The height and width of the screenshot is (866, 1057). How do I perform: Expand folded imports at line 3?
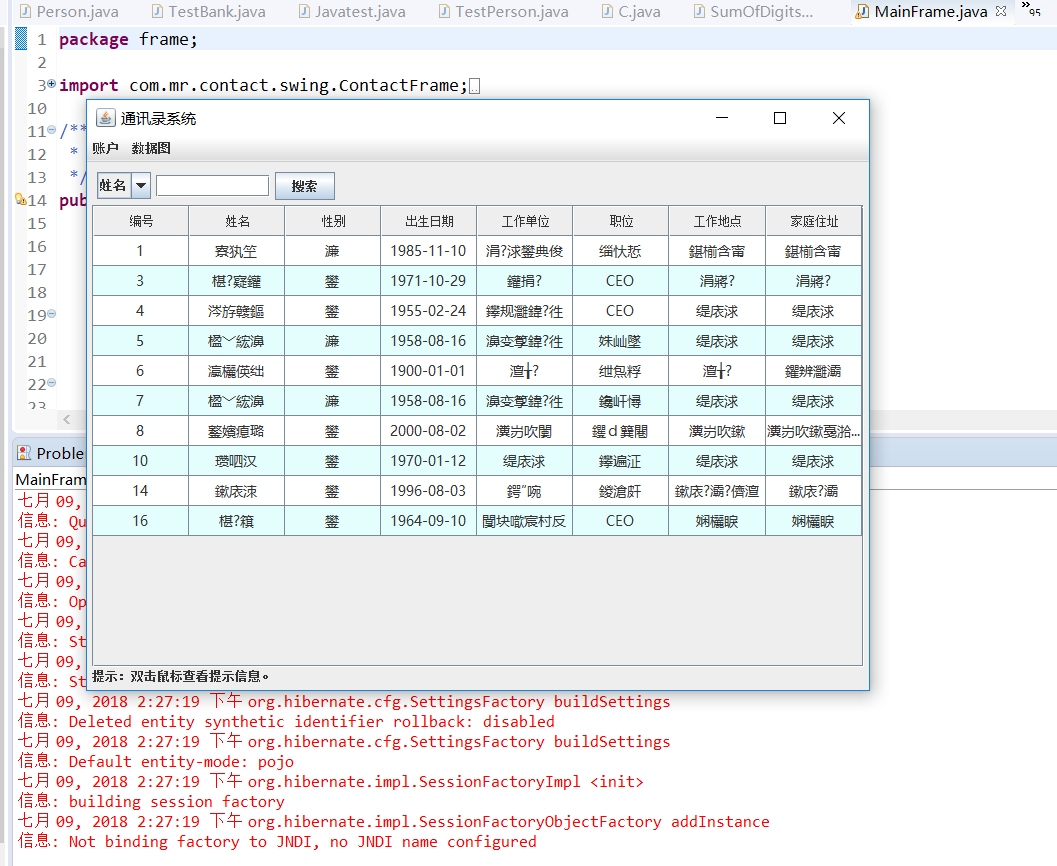(51, 84)
